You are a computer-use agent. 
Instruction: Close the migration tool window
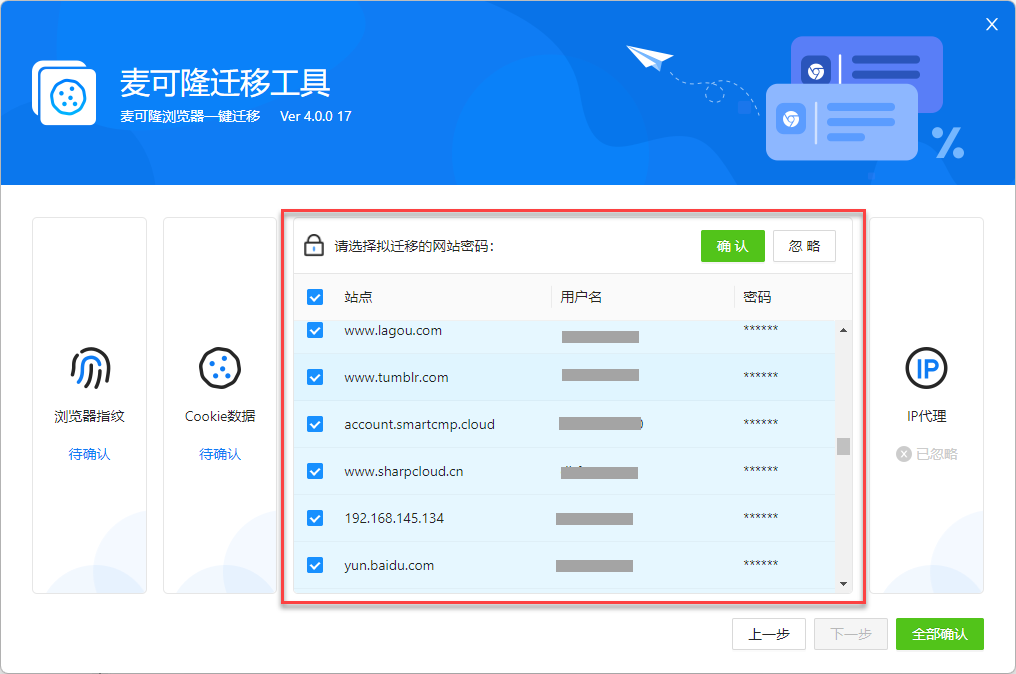pyautogui.click(x=991, y=24)
